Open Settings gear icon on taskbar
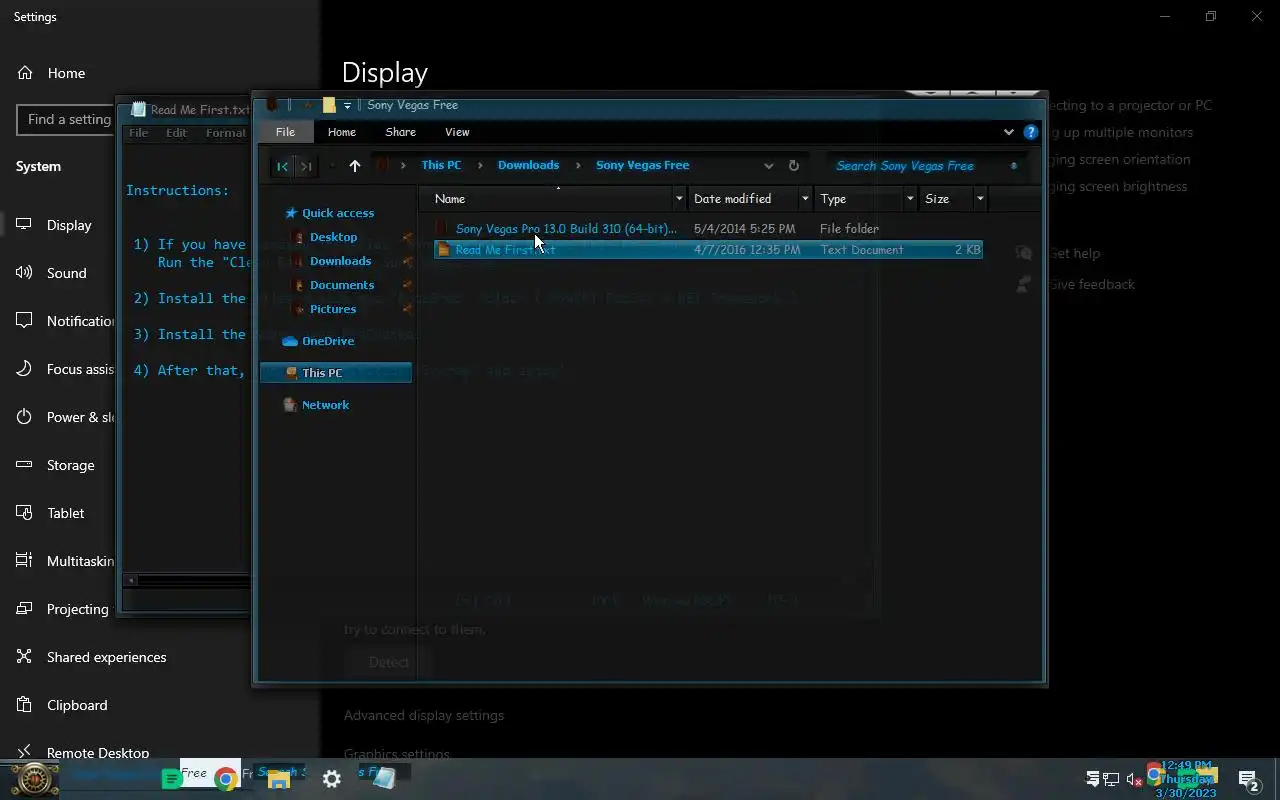 coord(332,779)
